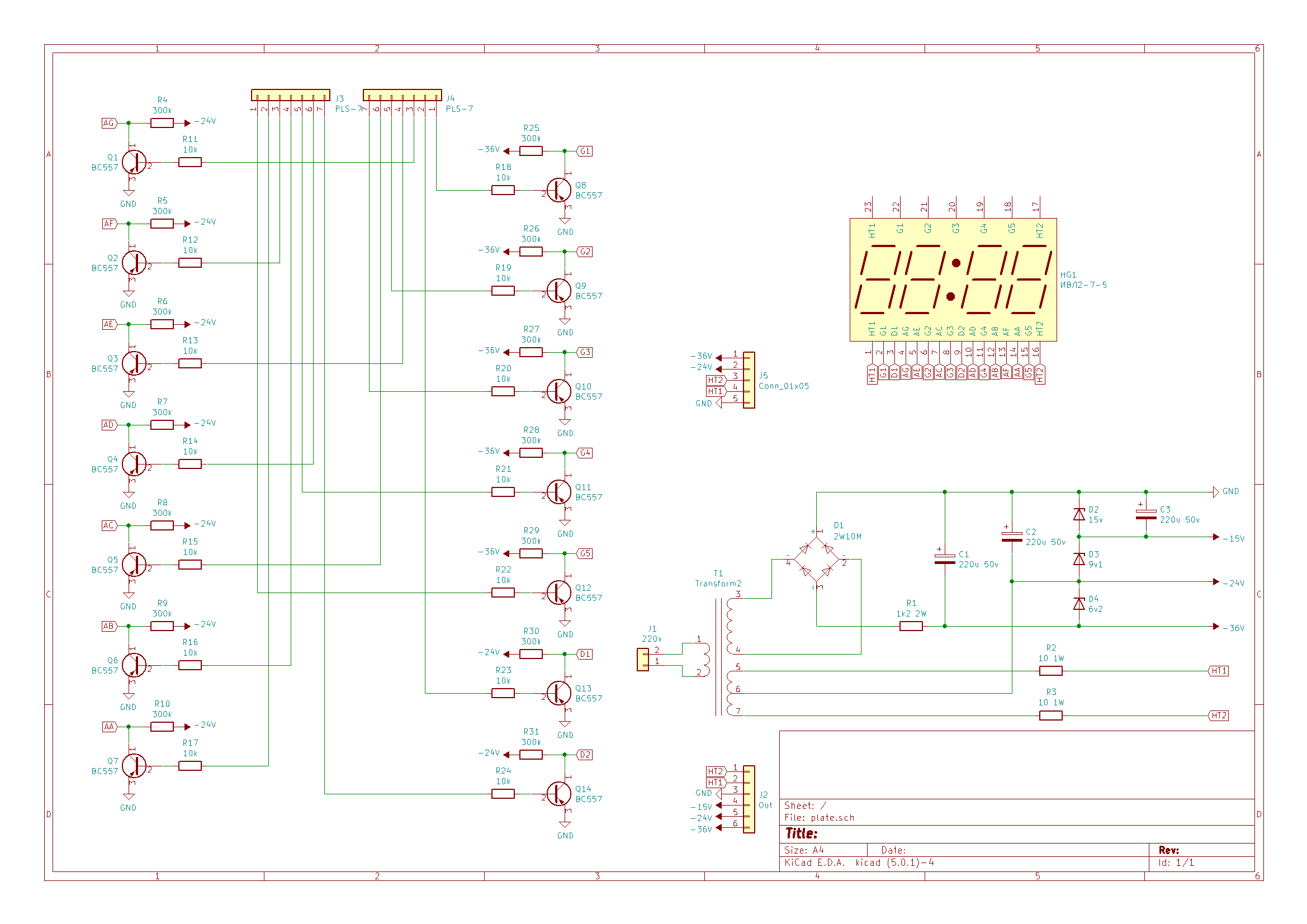The height and width of the screenshot is (924, 1307).
Task: Click resistor R25 300k symbol
Action: (531, 151)
